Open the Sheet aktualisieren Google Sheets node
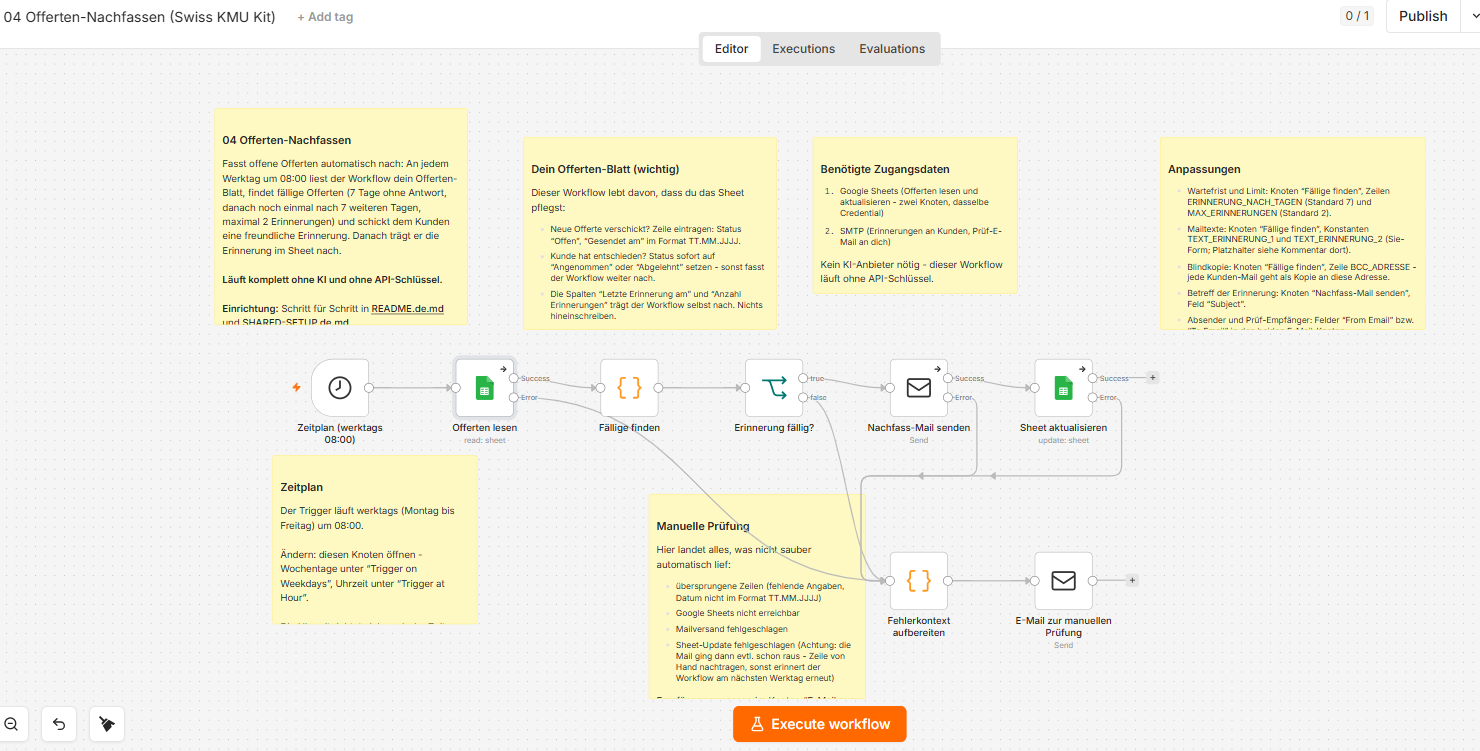 (x=1063, y=388)
